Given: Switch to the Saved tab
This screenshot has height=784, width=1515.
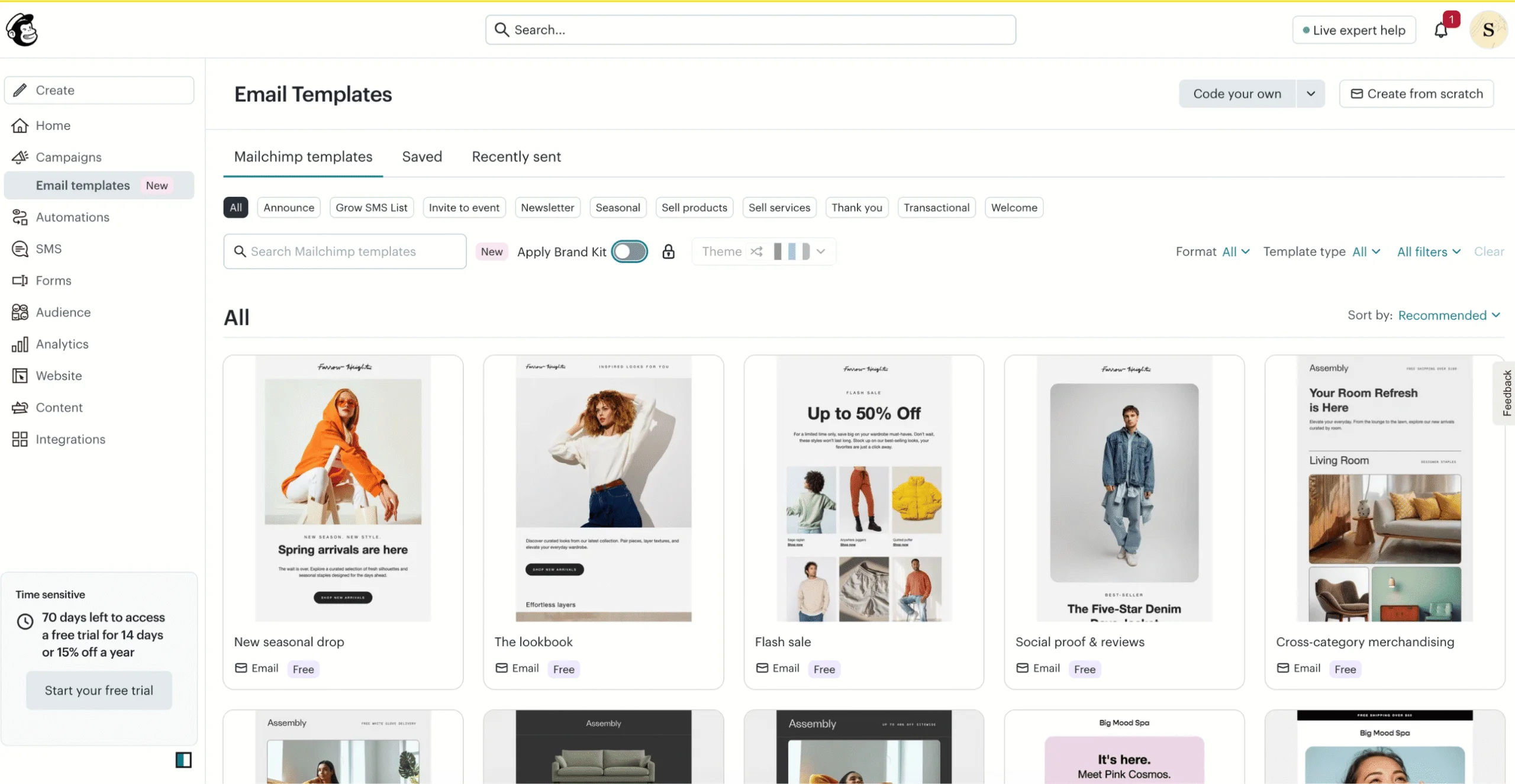Looking at the screenshot, I should 422,157.
